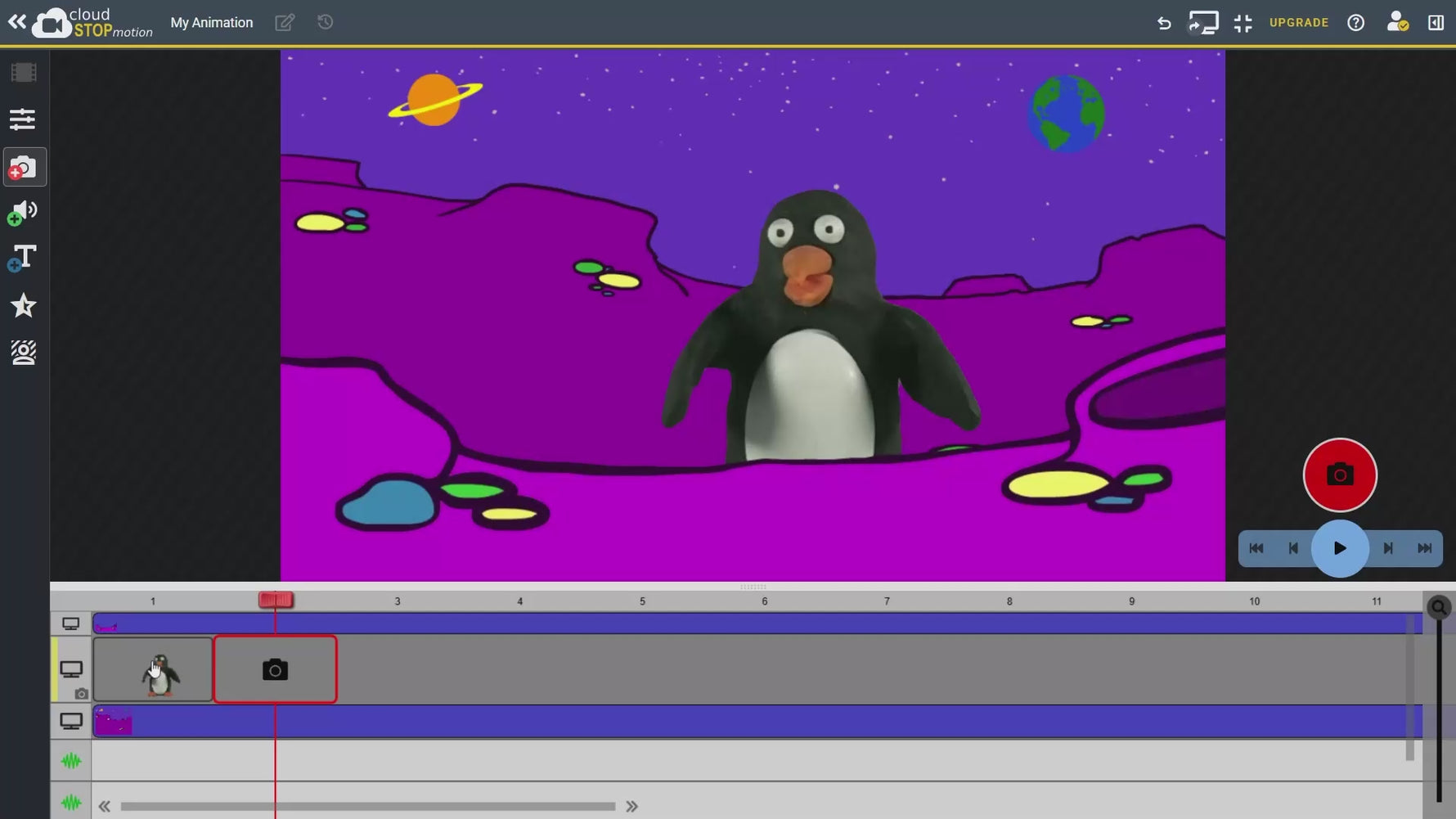This screenshot has height=819, width=1456.
Task: Click the UPGRADE link
Action: tap(1299, 22)
